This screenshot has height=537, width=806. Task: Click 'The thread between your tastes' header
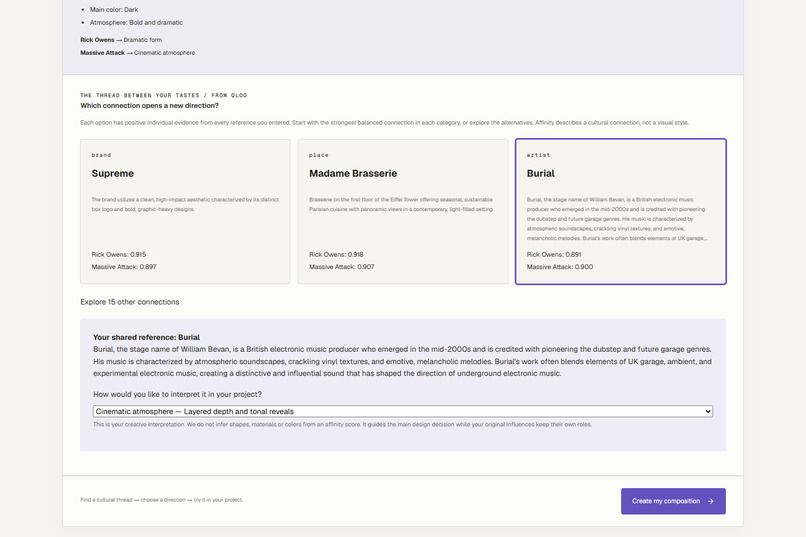pos(163,95)
